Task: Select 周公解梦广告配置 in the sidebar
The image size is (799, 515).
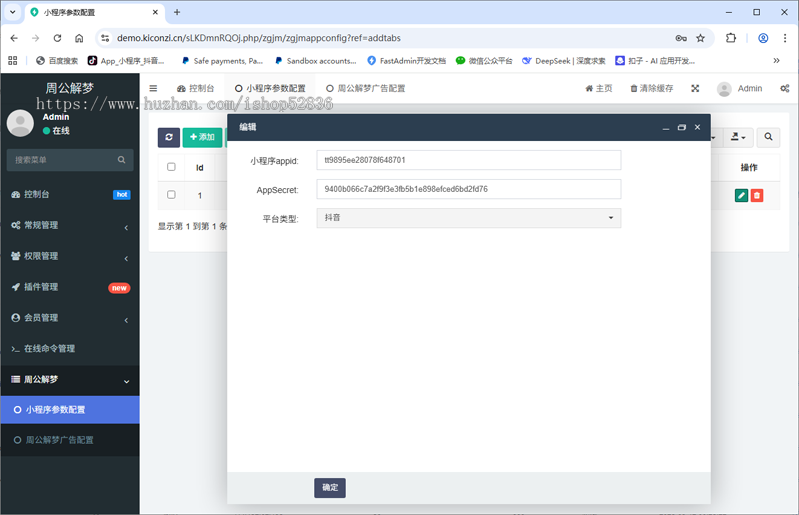Action: point(70,440)
